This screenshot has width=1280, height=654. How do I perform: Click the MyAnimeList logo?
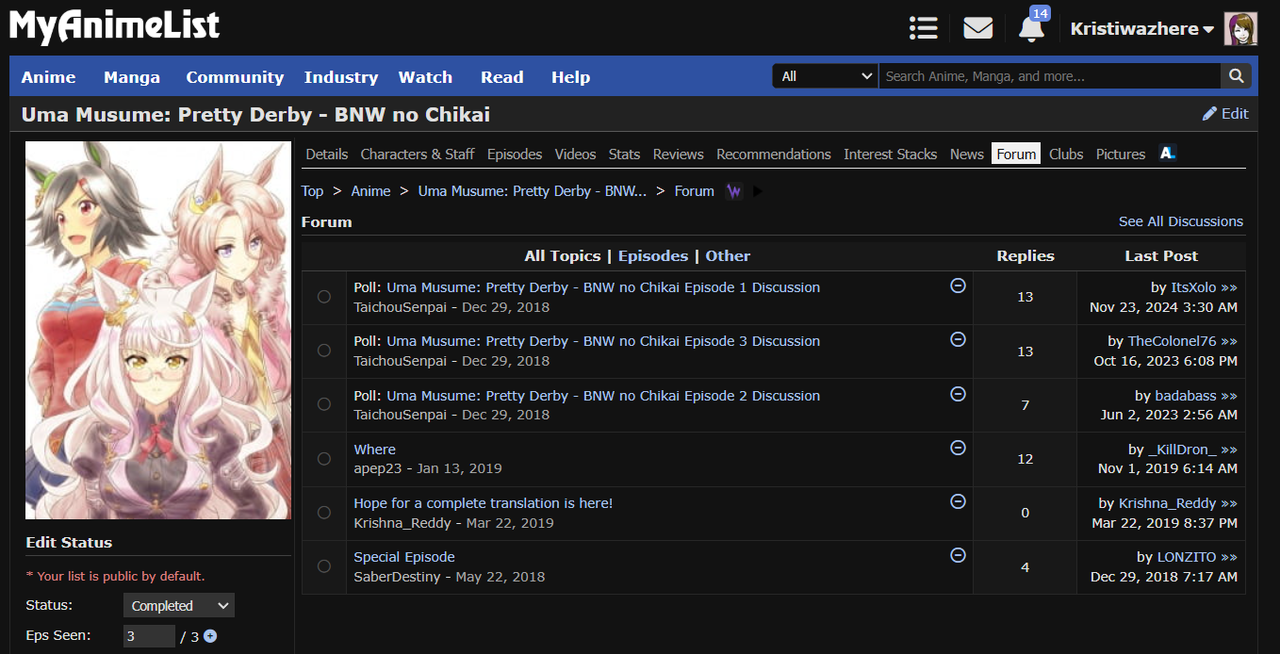click(115, 27)
